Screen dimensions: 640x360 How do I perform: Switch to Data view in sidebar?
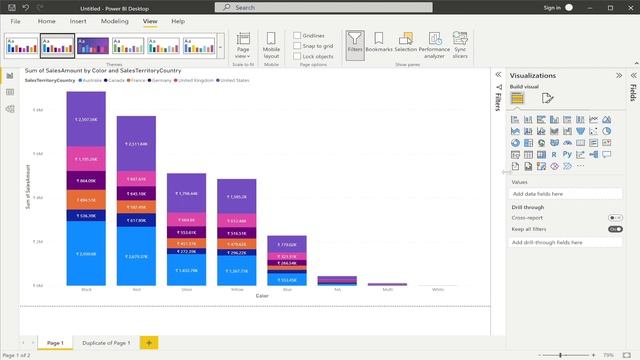tap(10, 92)
